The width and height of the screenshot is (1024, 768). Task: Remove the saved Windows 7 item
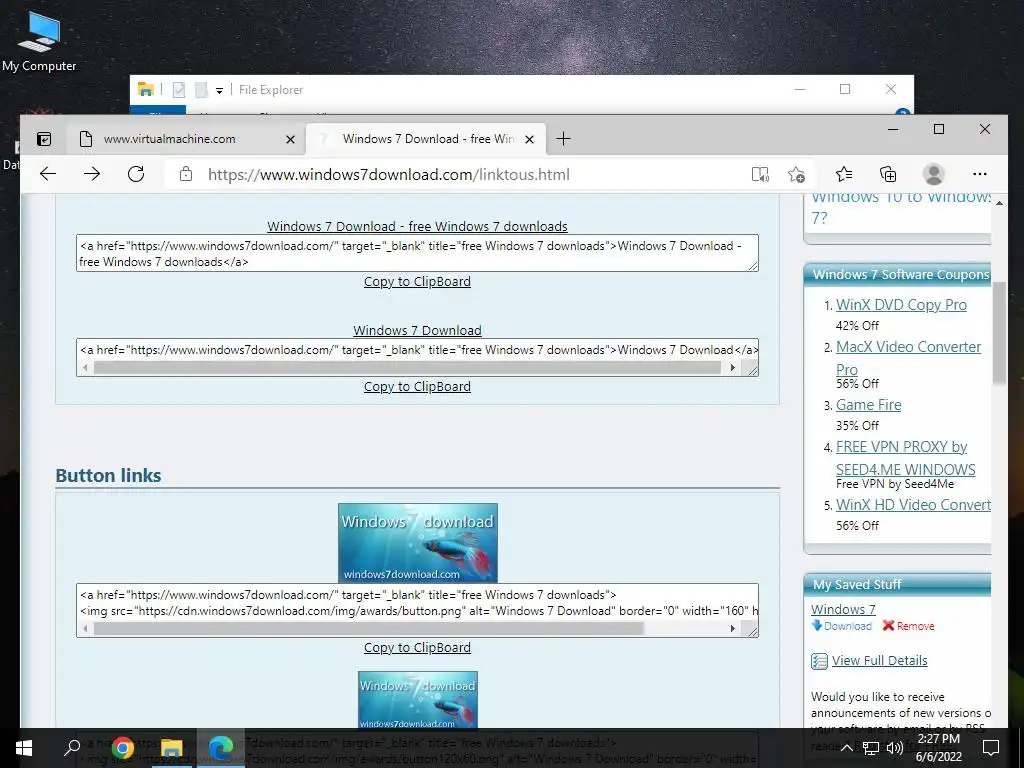point(908,626)
